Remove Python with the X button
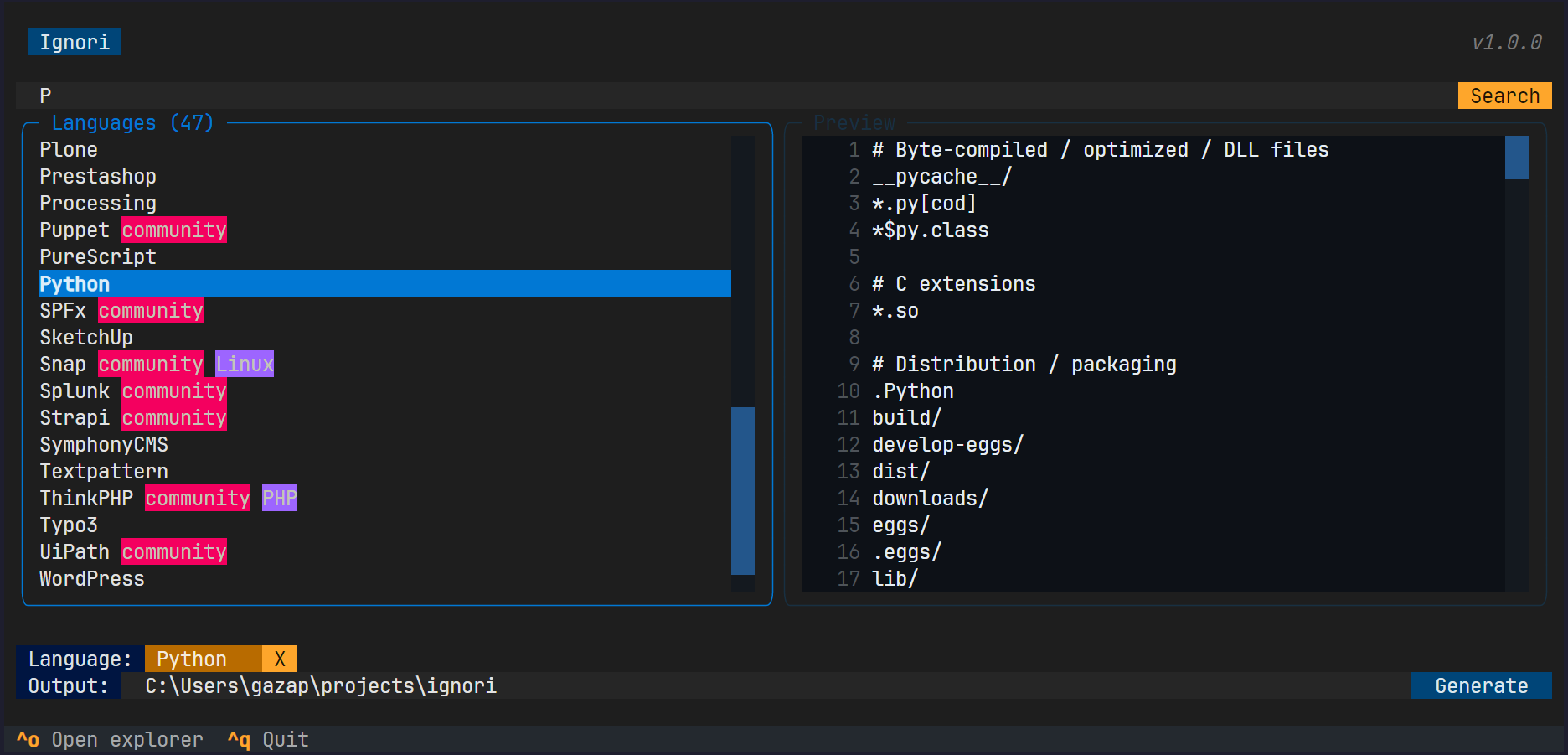Image resolution: width=1568 pixels, height=755 pixels. coord(280,659)
